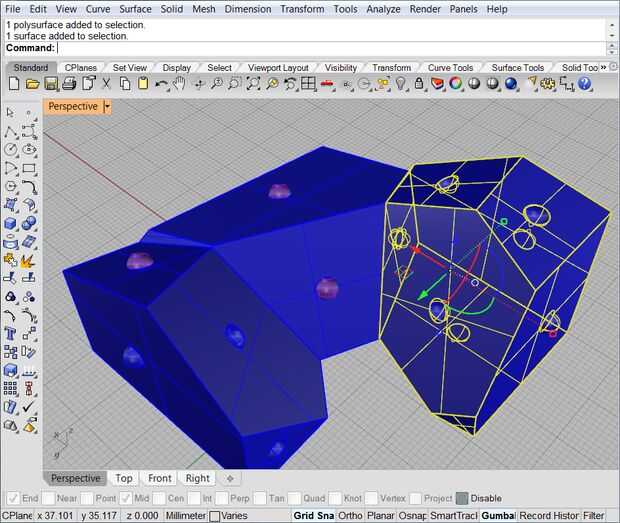620x523 pixels.
Task: Click the Open file folder icon
Action: pyautogui.click(x=32, y=84)
